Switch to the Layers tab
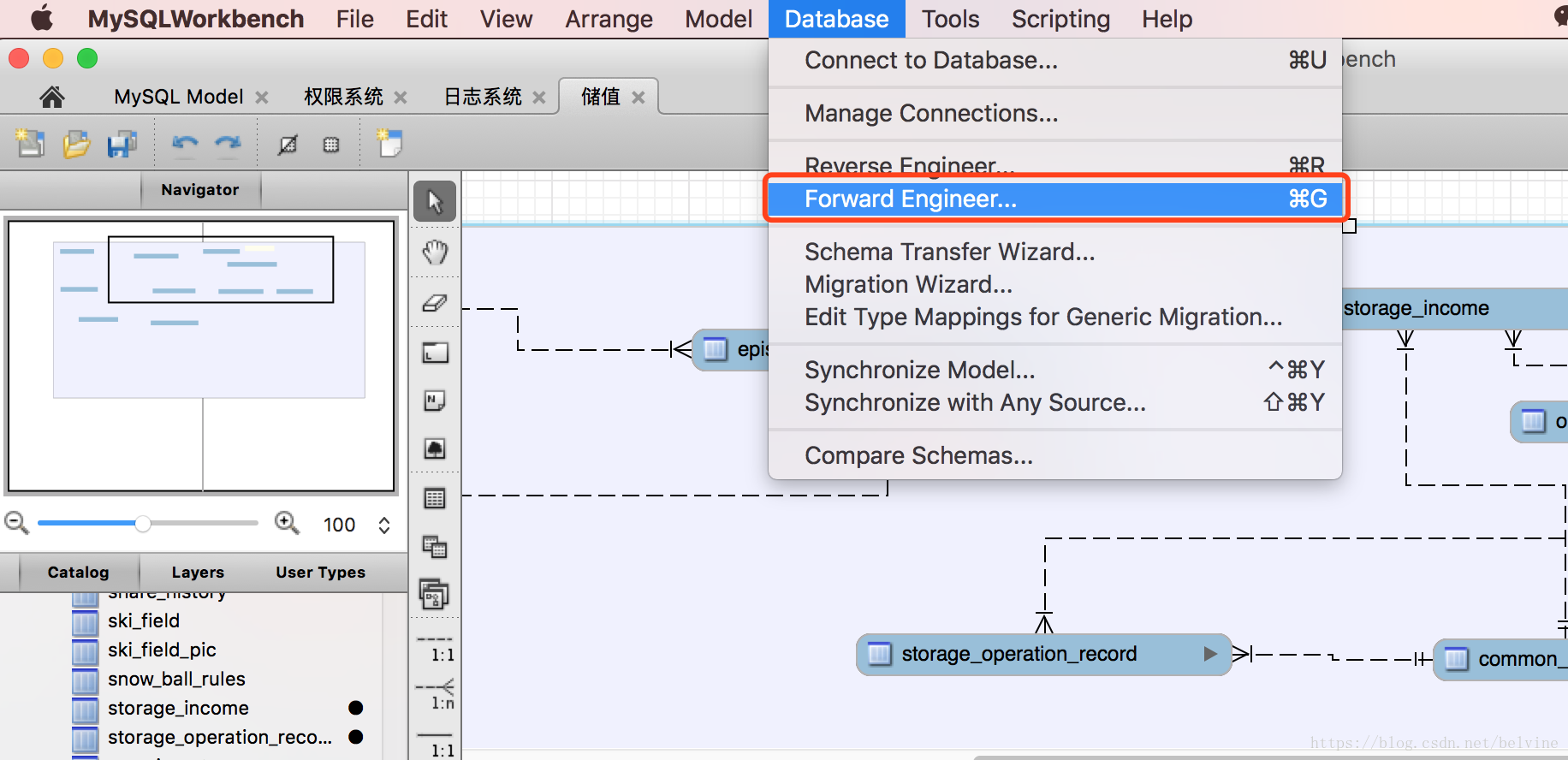This screenshot has height=760, width=1568. 198,573
